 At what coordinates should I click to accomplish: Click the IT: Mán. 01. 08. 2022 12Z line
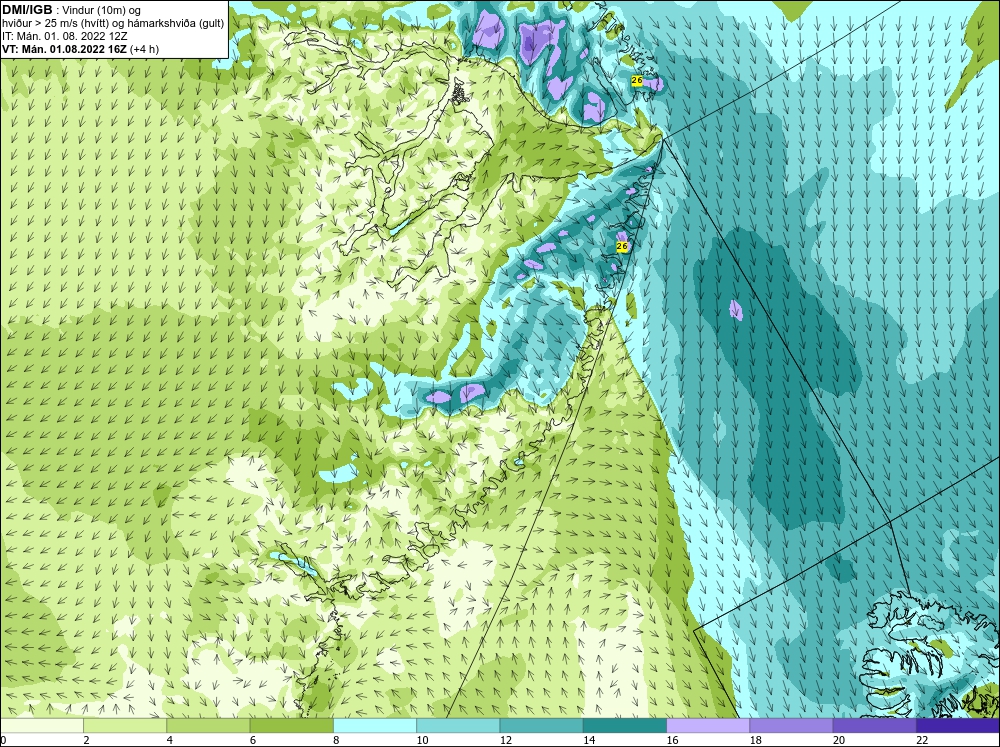click(66, 36)
